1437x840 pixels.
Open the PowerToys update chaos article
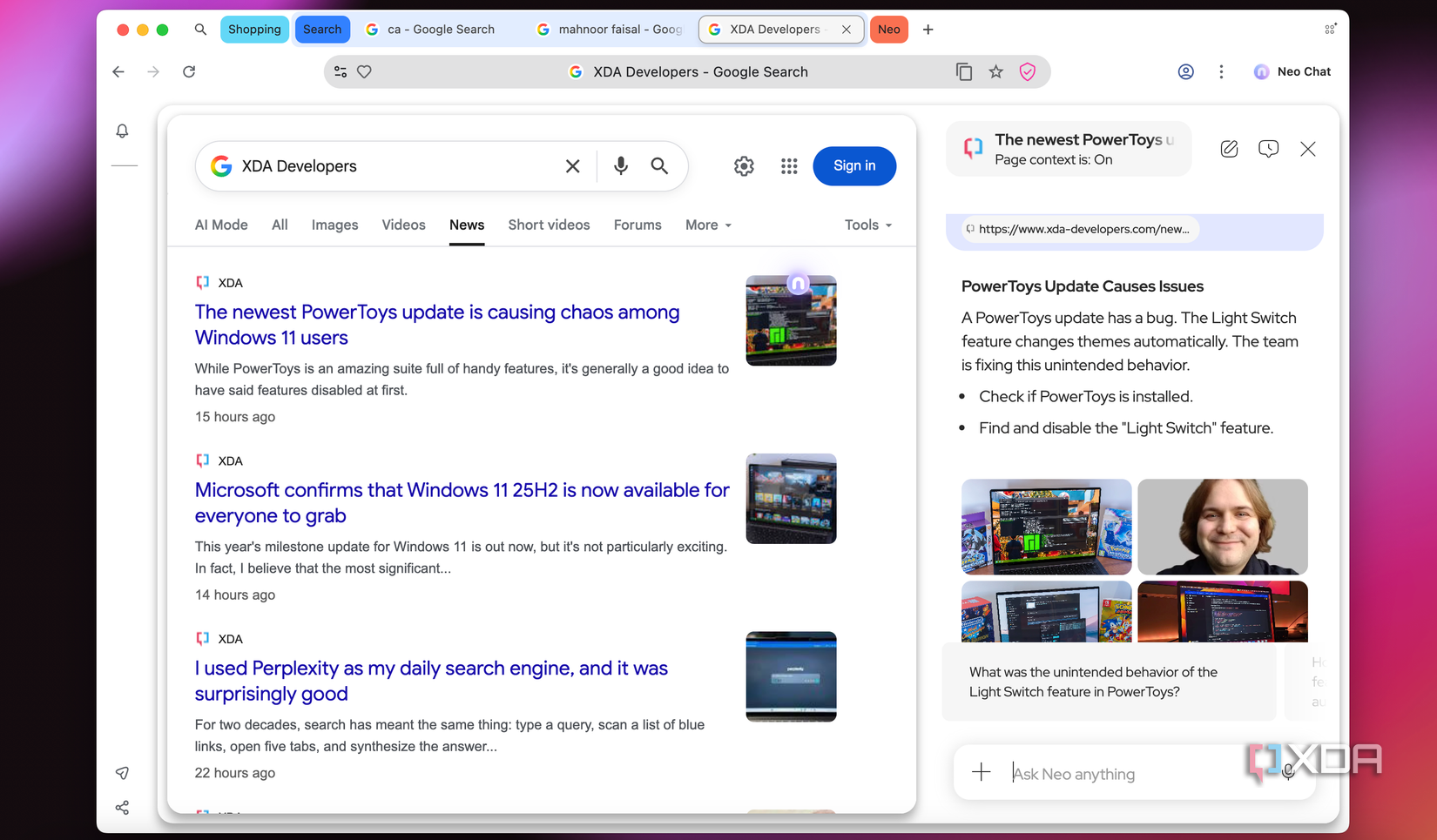(437, 325)
